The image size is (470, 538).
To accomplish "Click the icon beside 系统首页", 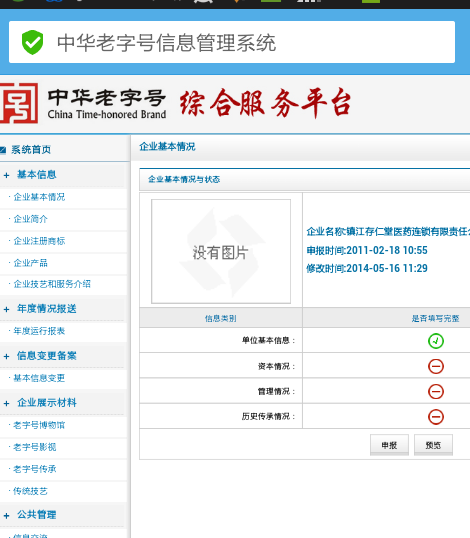I will click(x=3, y=150).
